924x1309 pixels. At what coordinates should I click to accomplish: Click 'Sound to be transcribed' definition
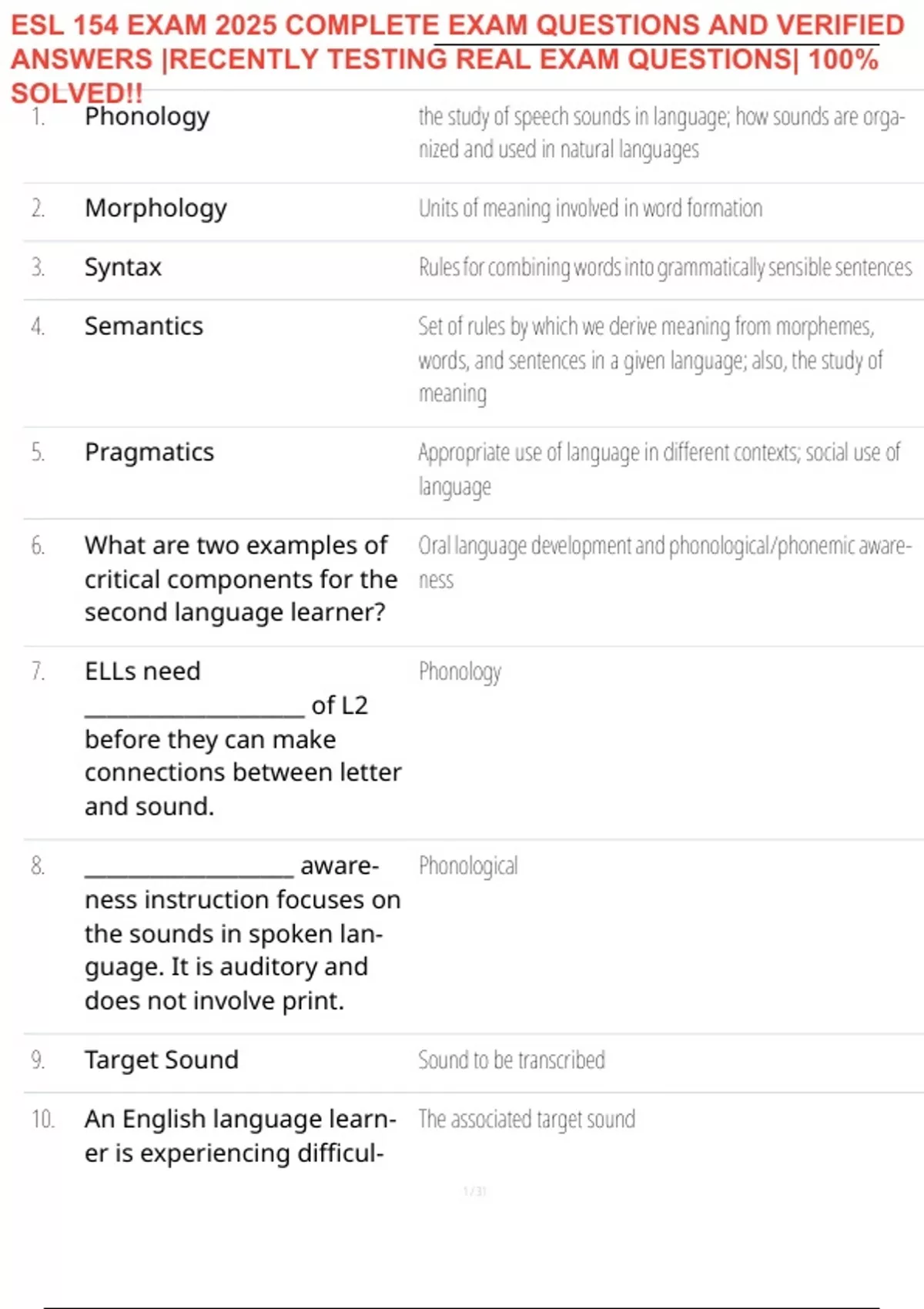(x=511, y=1060)
